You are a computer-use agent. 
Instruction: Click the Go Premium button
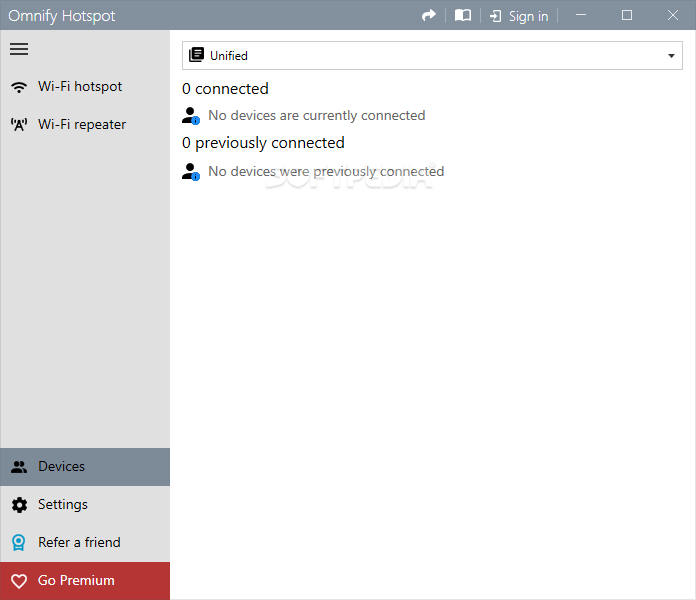[85, 581]
